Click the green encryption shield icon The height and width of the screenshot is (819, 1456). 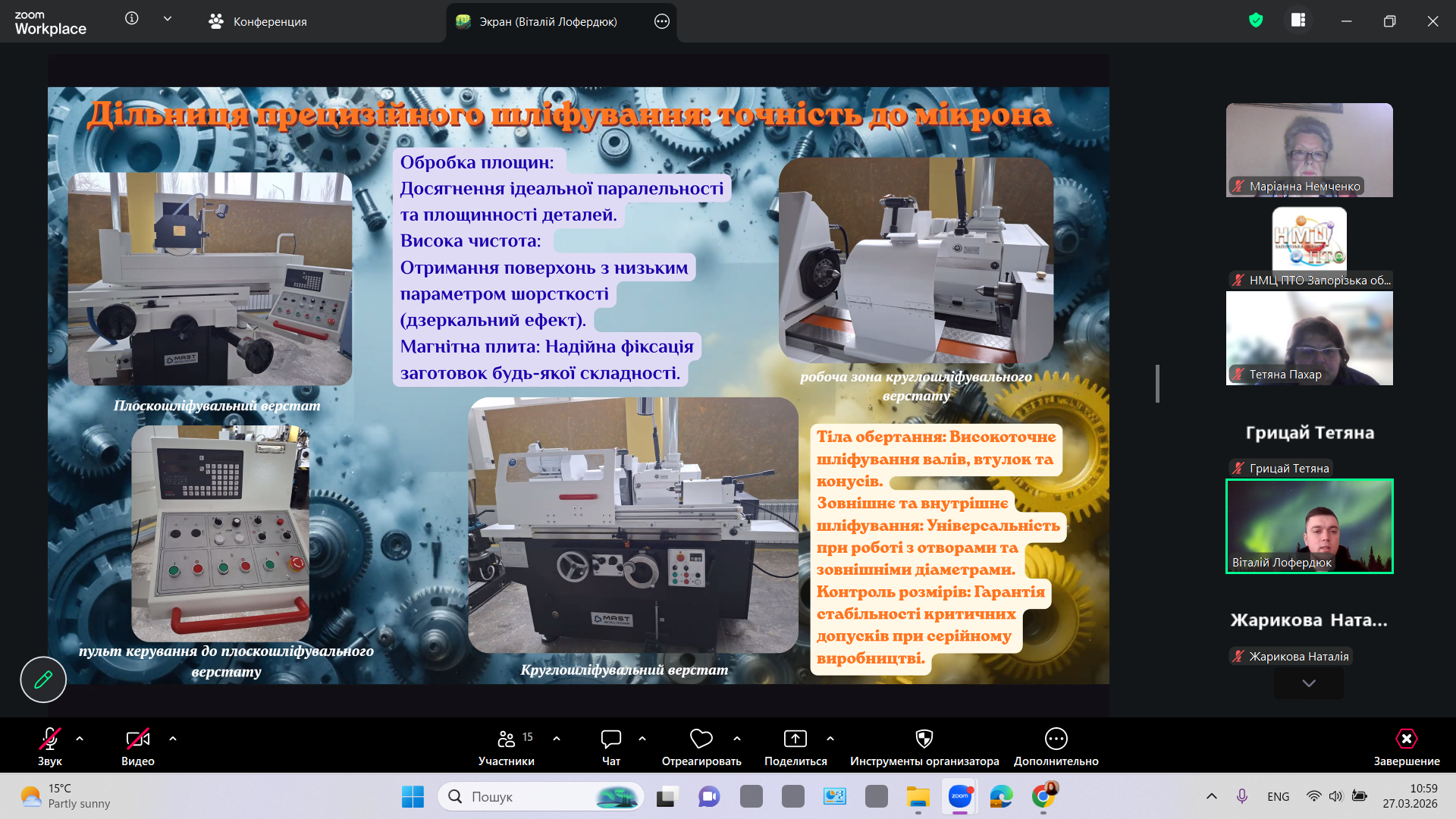(x=1256, y=20)
